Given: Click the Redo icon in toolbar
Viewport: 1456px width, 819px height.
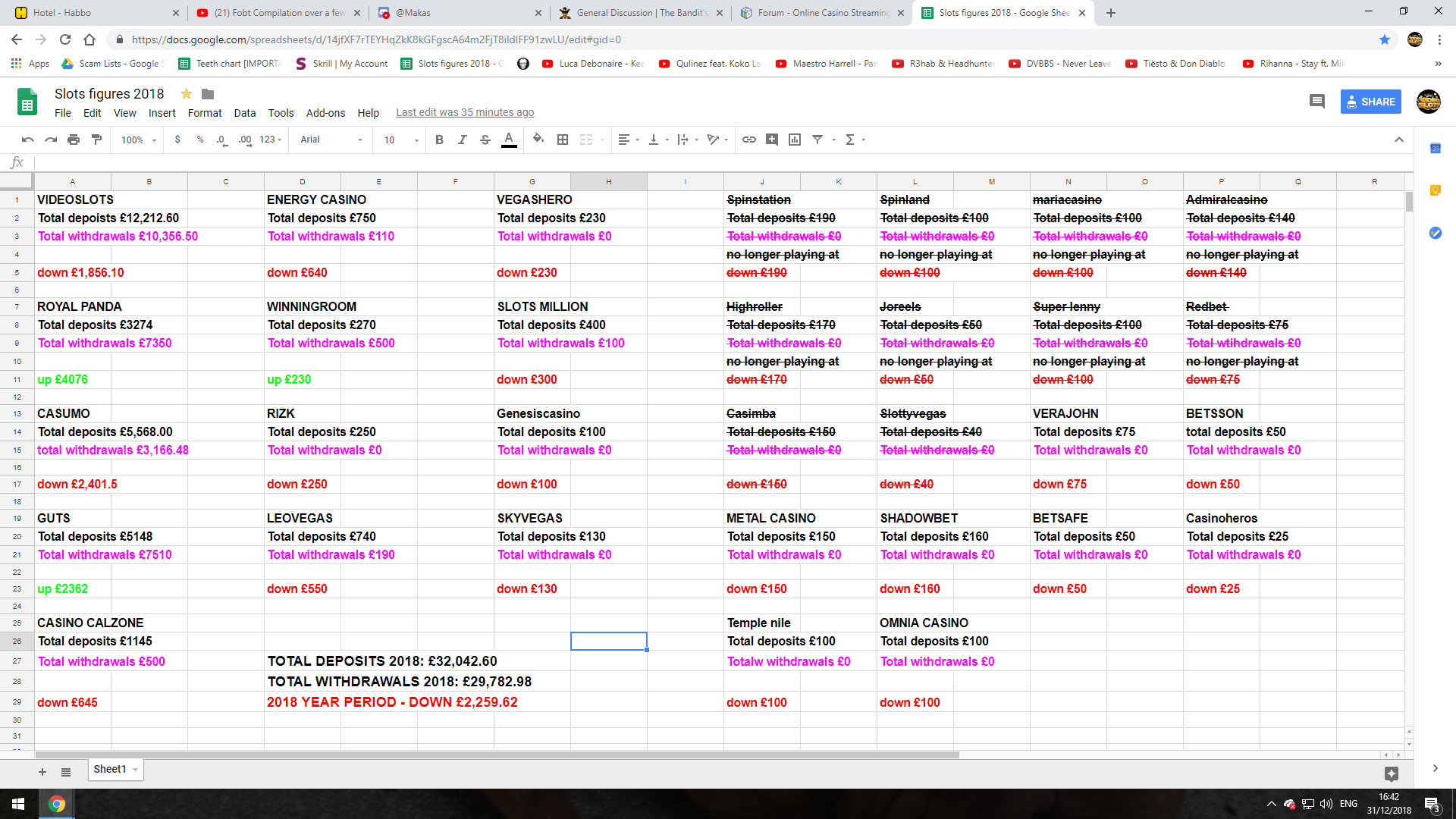Looking at the screenshot, I should click(x=51, y=140).
